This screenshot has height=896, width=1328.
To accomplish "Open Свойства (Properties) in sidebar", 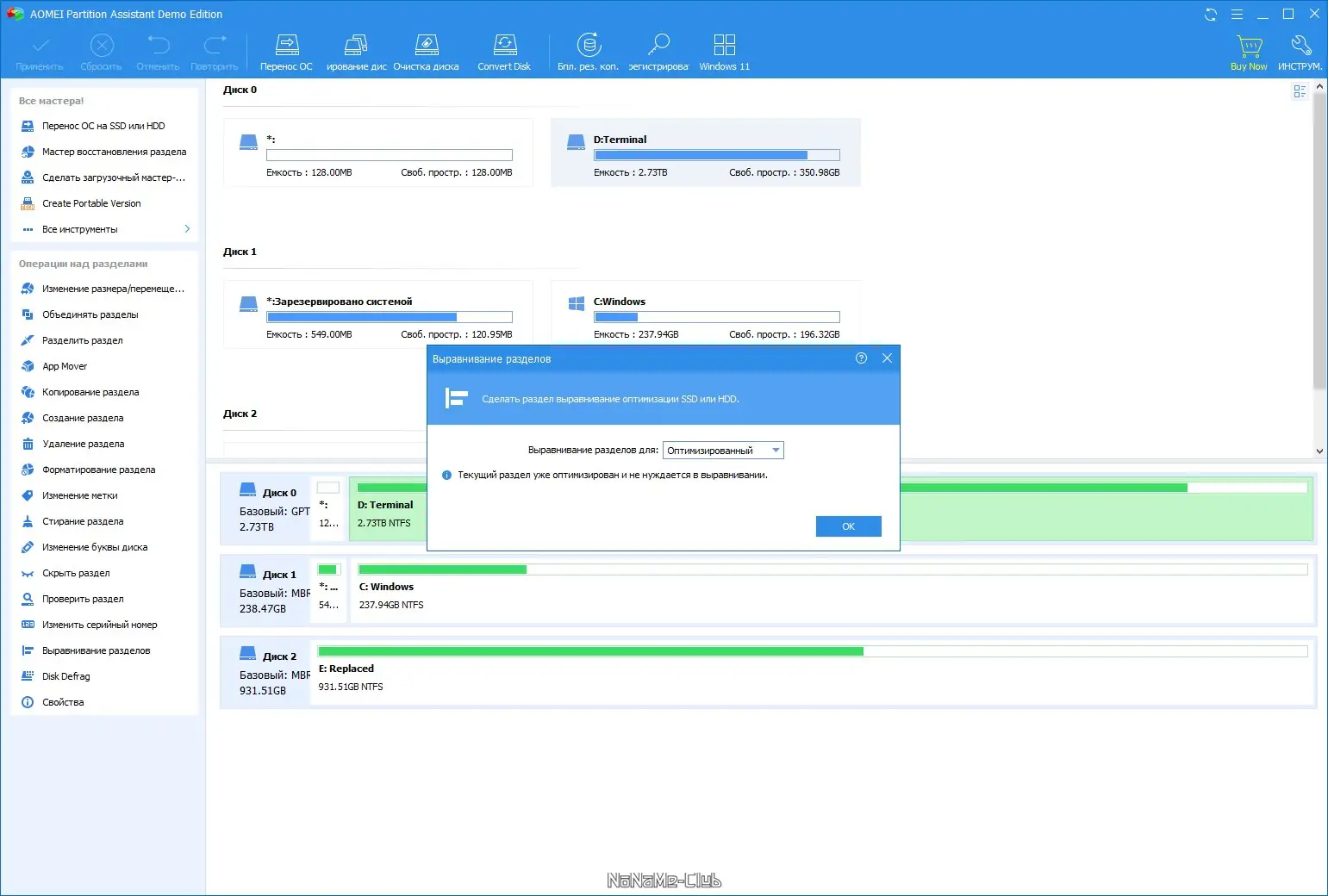I will (x=103, y=702).
